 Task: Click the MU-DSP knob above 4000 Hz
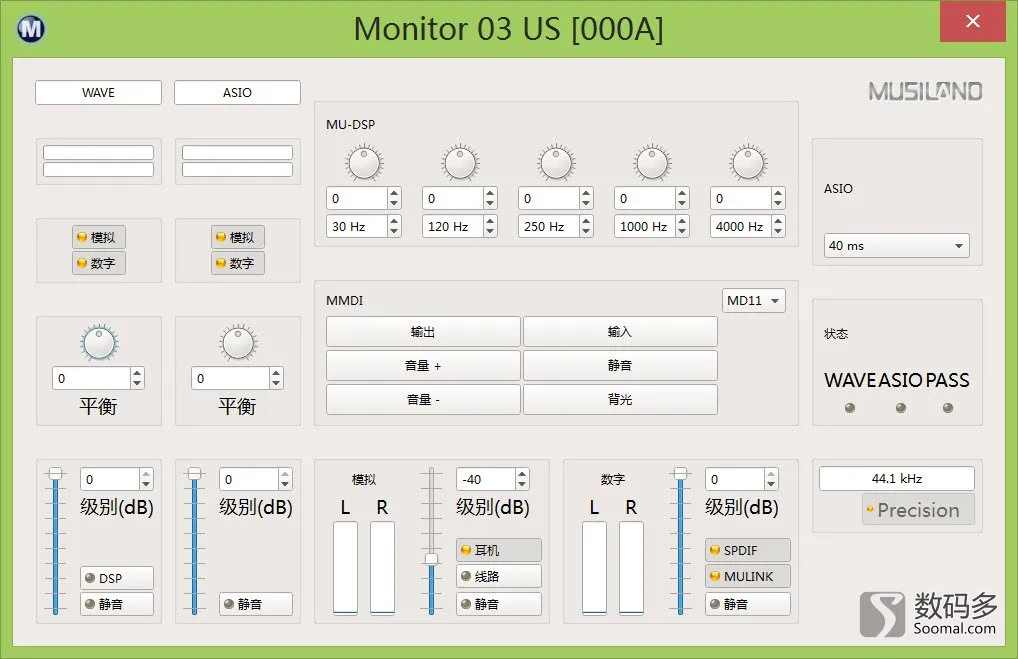(748, 162)
